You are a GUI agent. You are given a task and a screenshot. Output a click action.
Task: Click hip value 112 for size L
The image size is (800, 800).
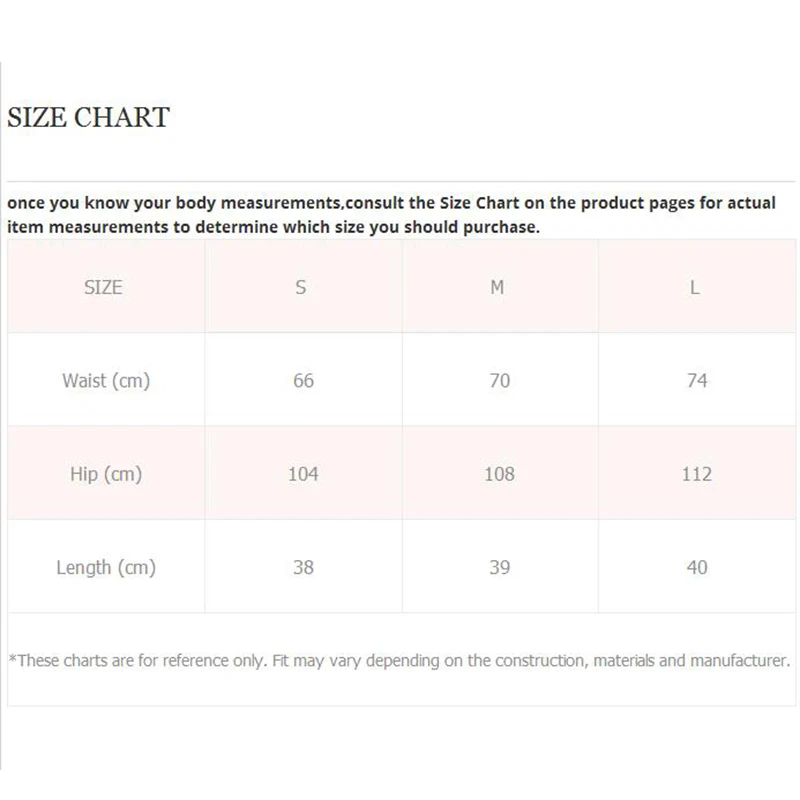coord(697,474)
